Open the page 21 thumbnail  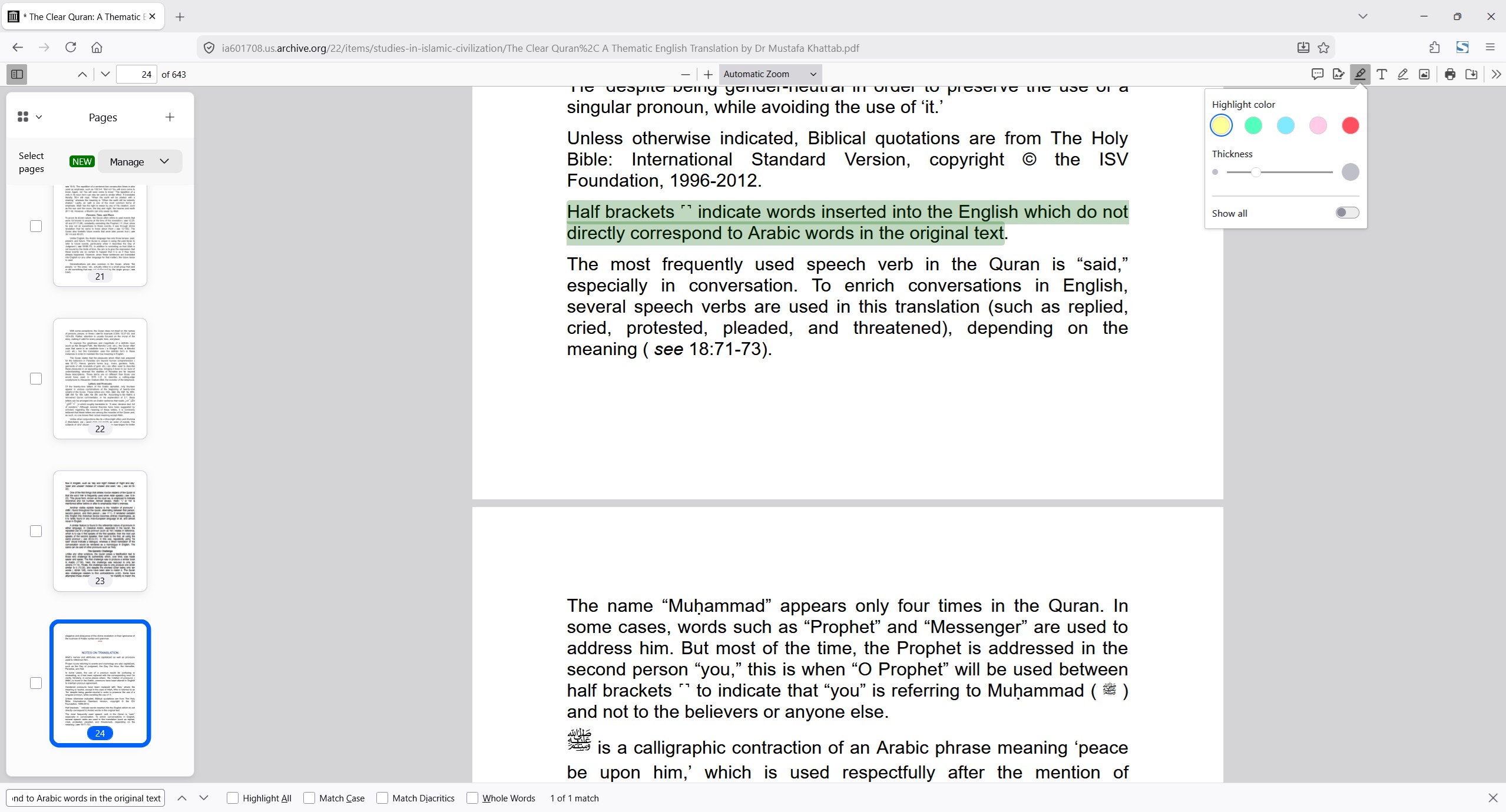tap(100, 235)
